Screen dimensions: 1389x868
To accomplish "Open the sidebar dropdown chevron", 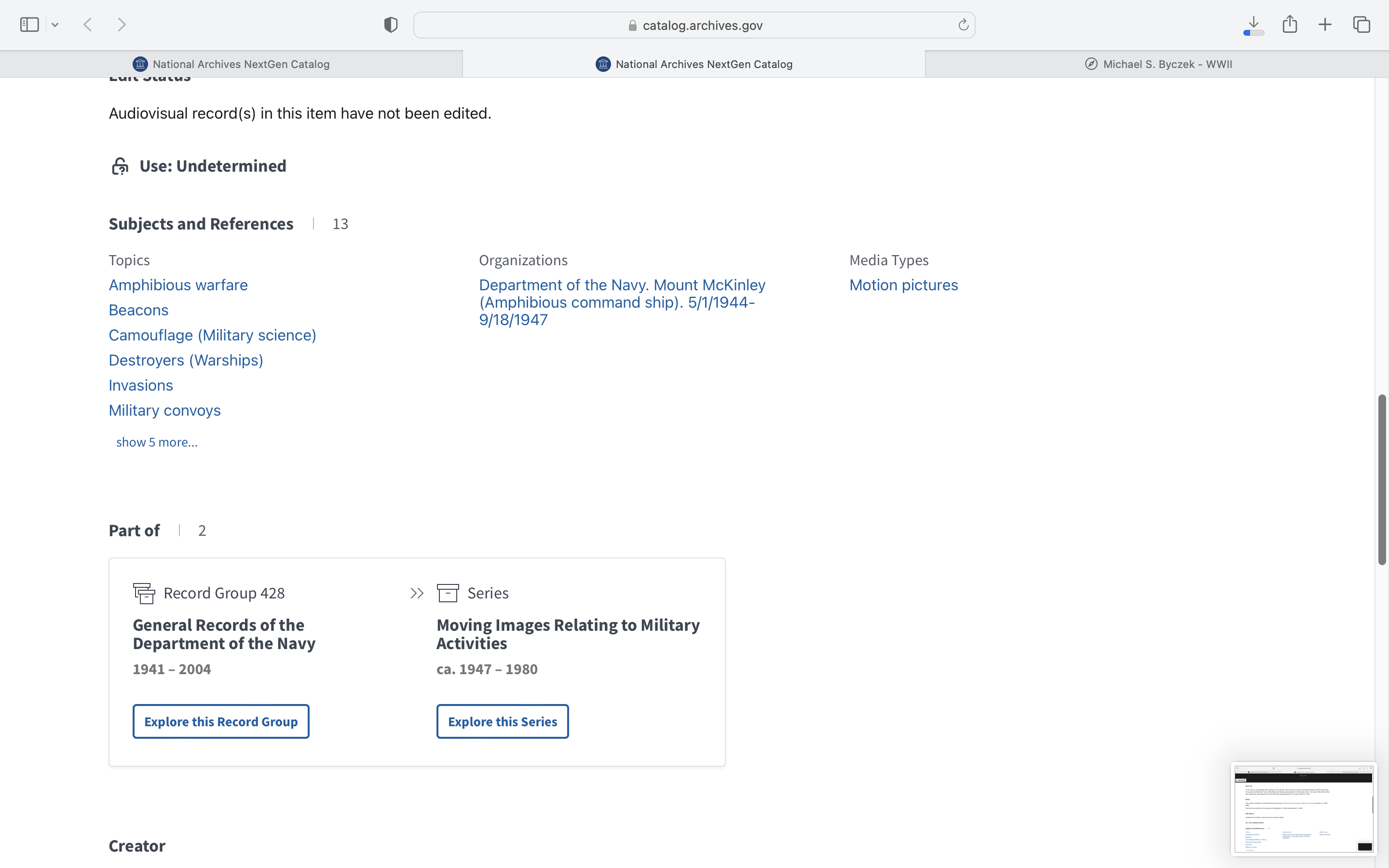I will point(55,25).
